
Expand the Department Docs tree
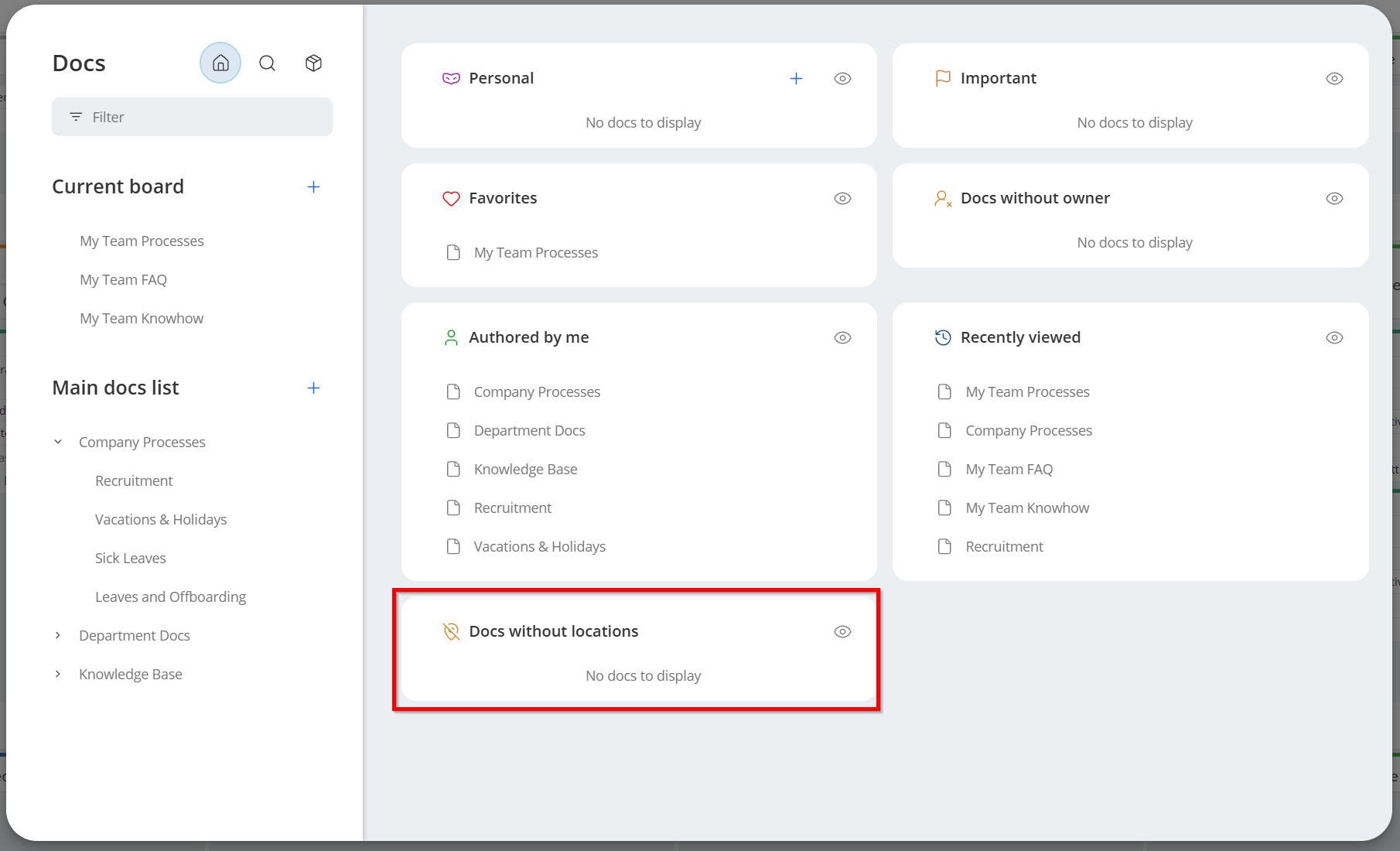point(58,635)
